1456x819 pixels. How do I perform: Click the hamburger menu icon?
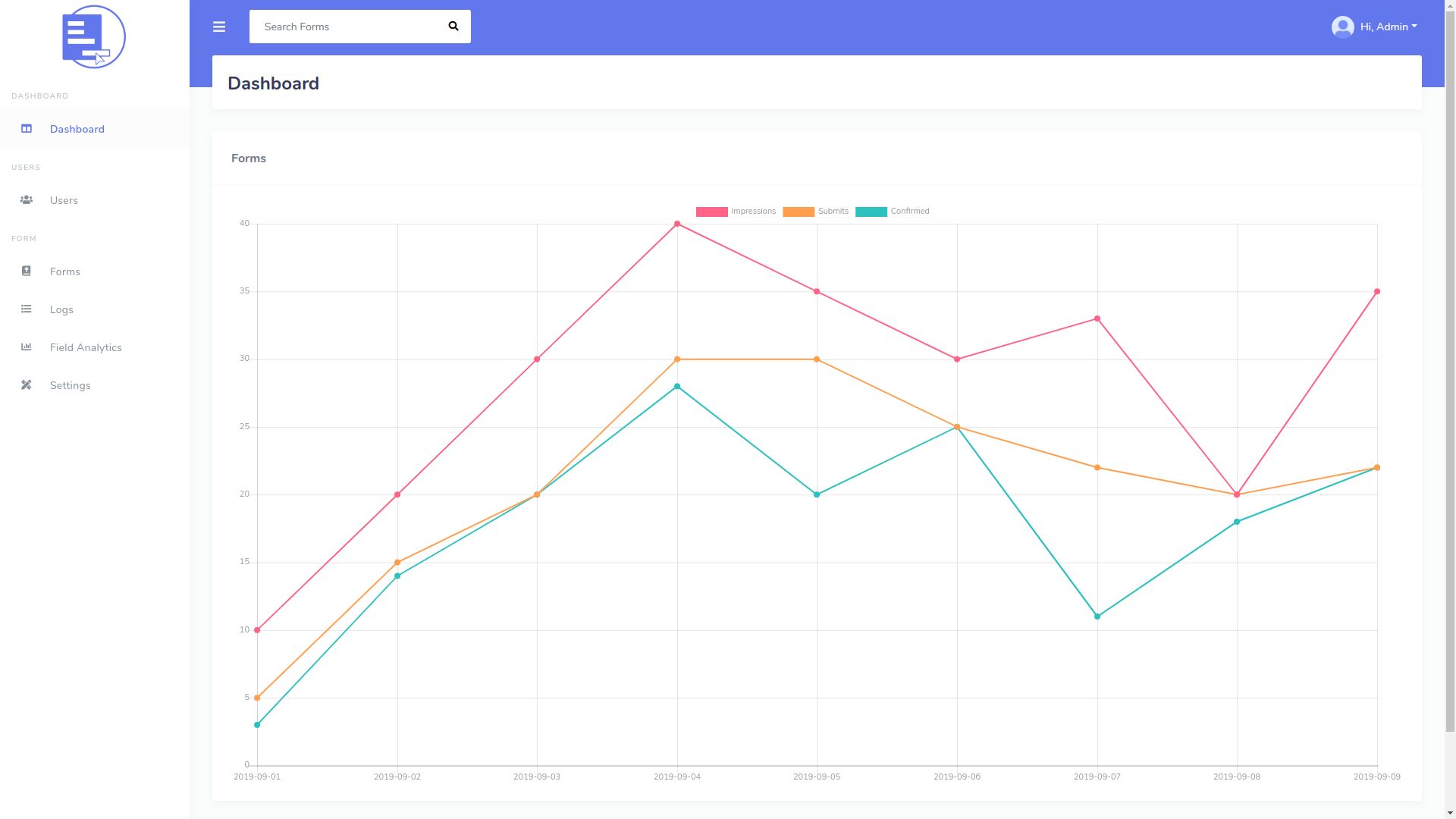219,27
